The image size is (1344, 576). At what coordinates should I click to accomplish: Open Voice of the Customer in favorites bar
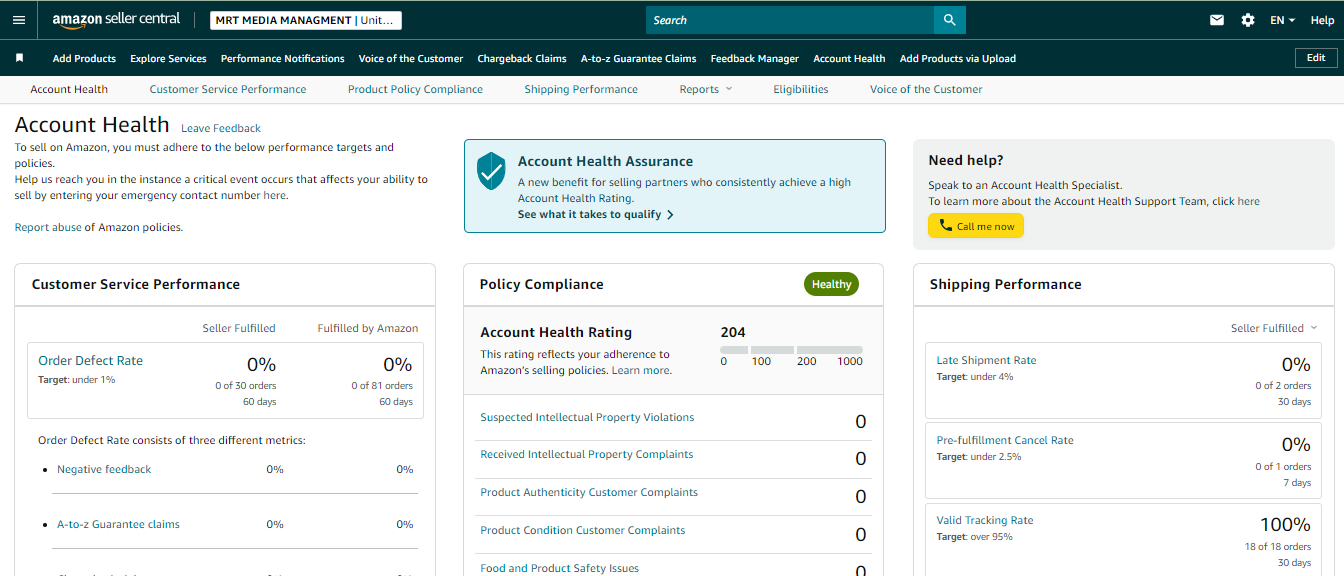(x=411, y=58)
